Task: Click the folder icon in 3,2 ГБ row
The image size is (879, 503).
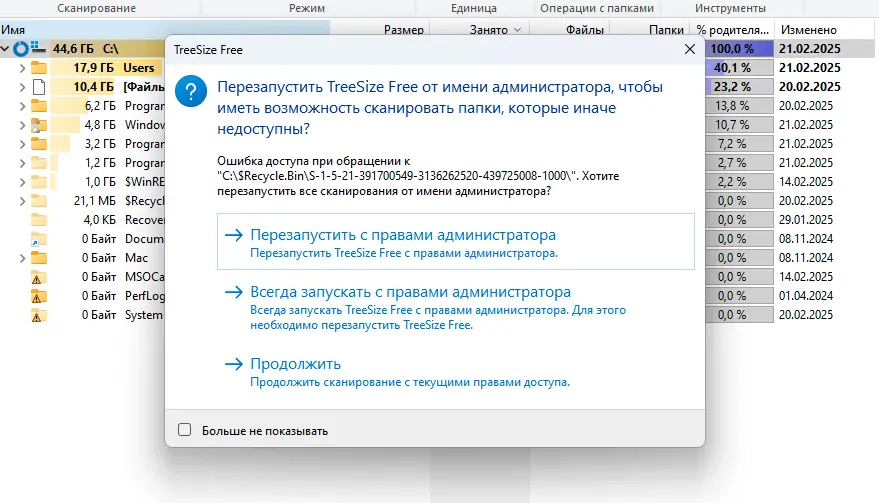Action: (x=39, y=144)
